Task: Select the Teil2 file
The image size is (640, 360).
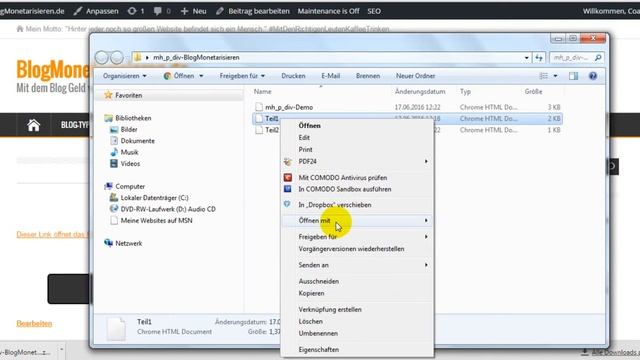Action: 272,130
